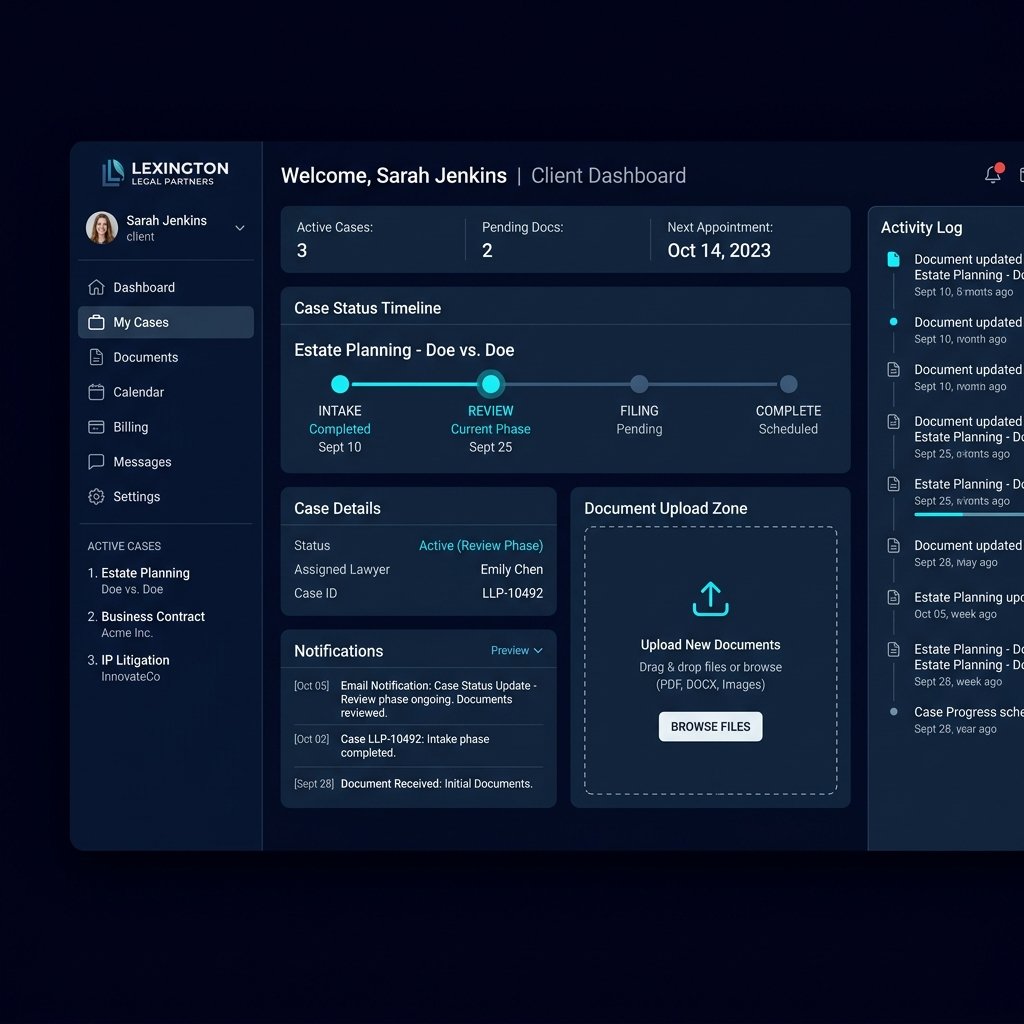Screen dimensions: 1024x1024
Task: Open the Business Contract Acme Inc. case
Action: pos(146,624)
